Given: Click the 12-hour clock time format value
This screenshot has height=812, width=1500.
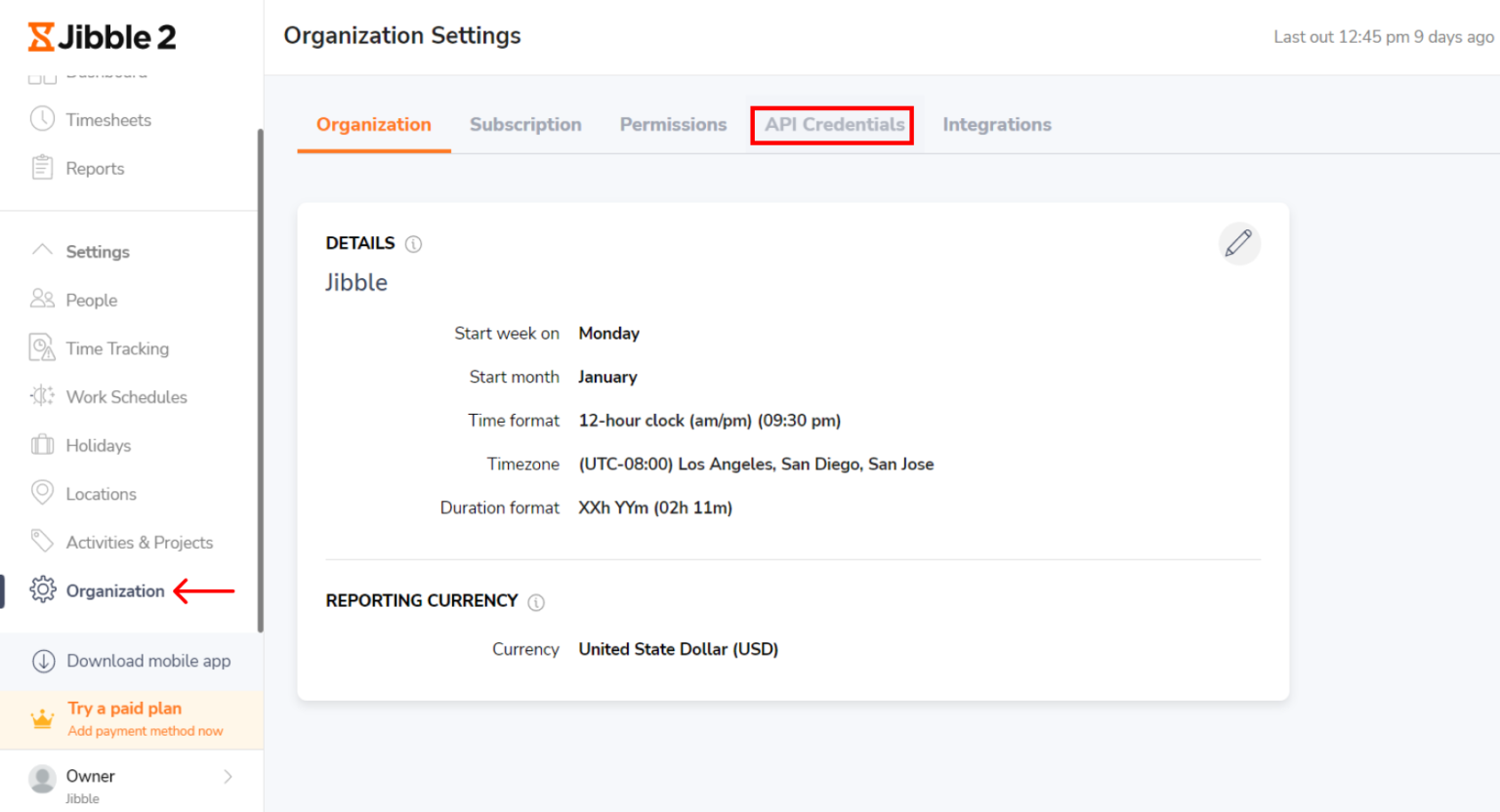Looking at the screenshot, I should [709, 421].
